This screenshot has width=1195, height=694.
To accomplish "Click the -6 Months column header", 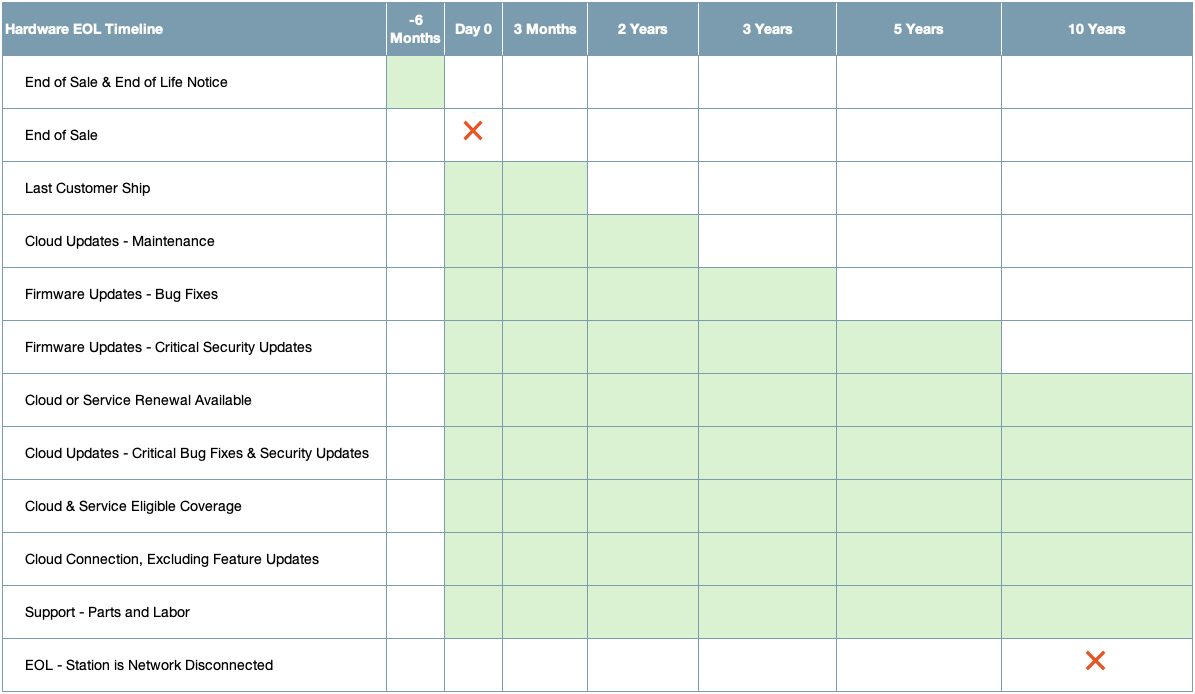I will click(x=415, y=29).
